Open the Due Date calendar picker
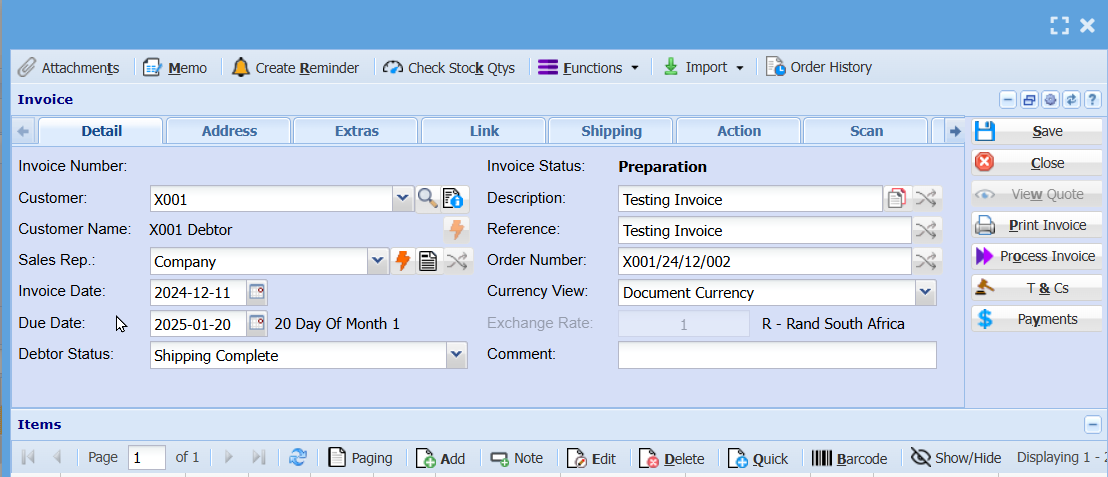This screenshot has width=1108, height=477. tap(257, 324)
